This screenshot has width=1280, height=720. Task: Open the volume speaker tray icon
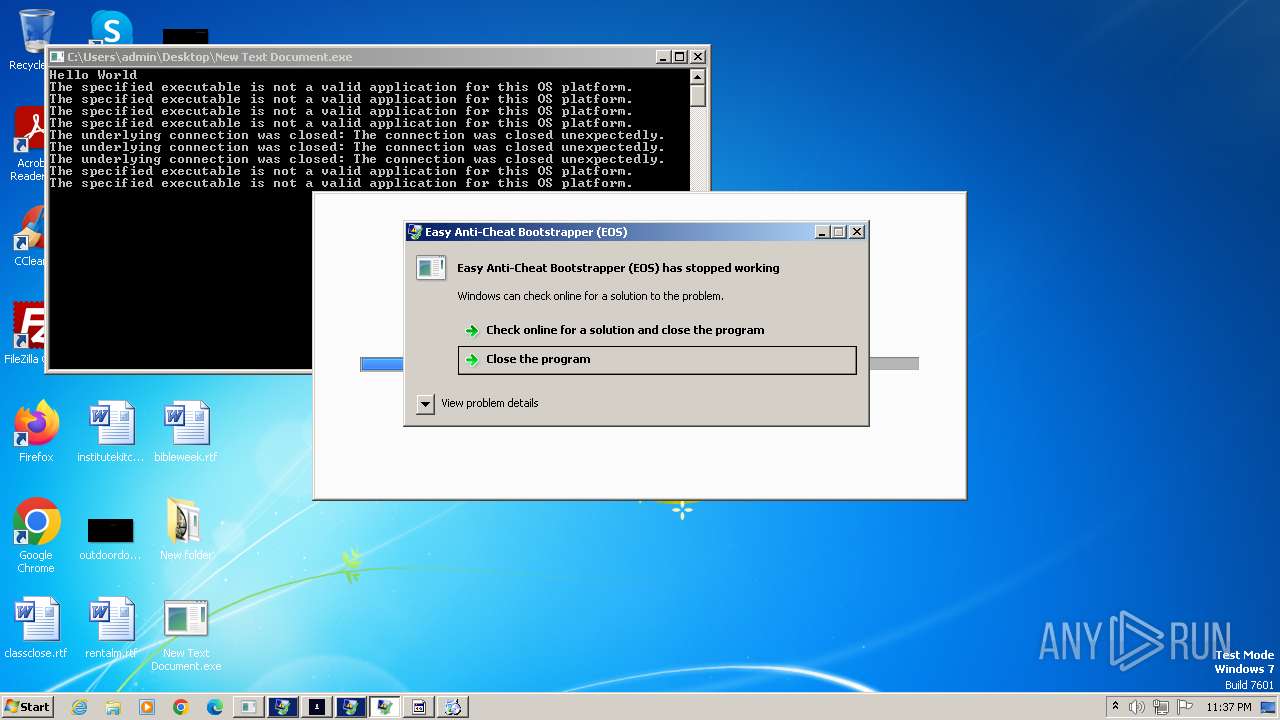tap(1137, 707)
